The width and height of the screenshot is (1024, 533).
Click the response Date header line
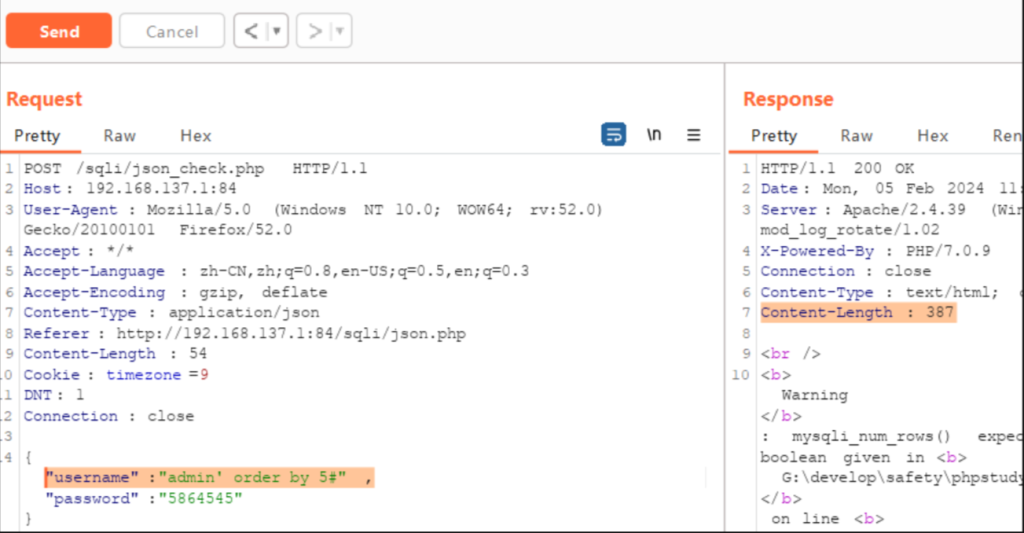(x=890, y=189)
